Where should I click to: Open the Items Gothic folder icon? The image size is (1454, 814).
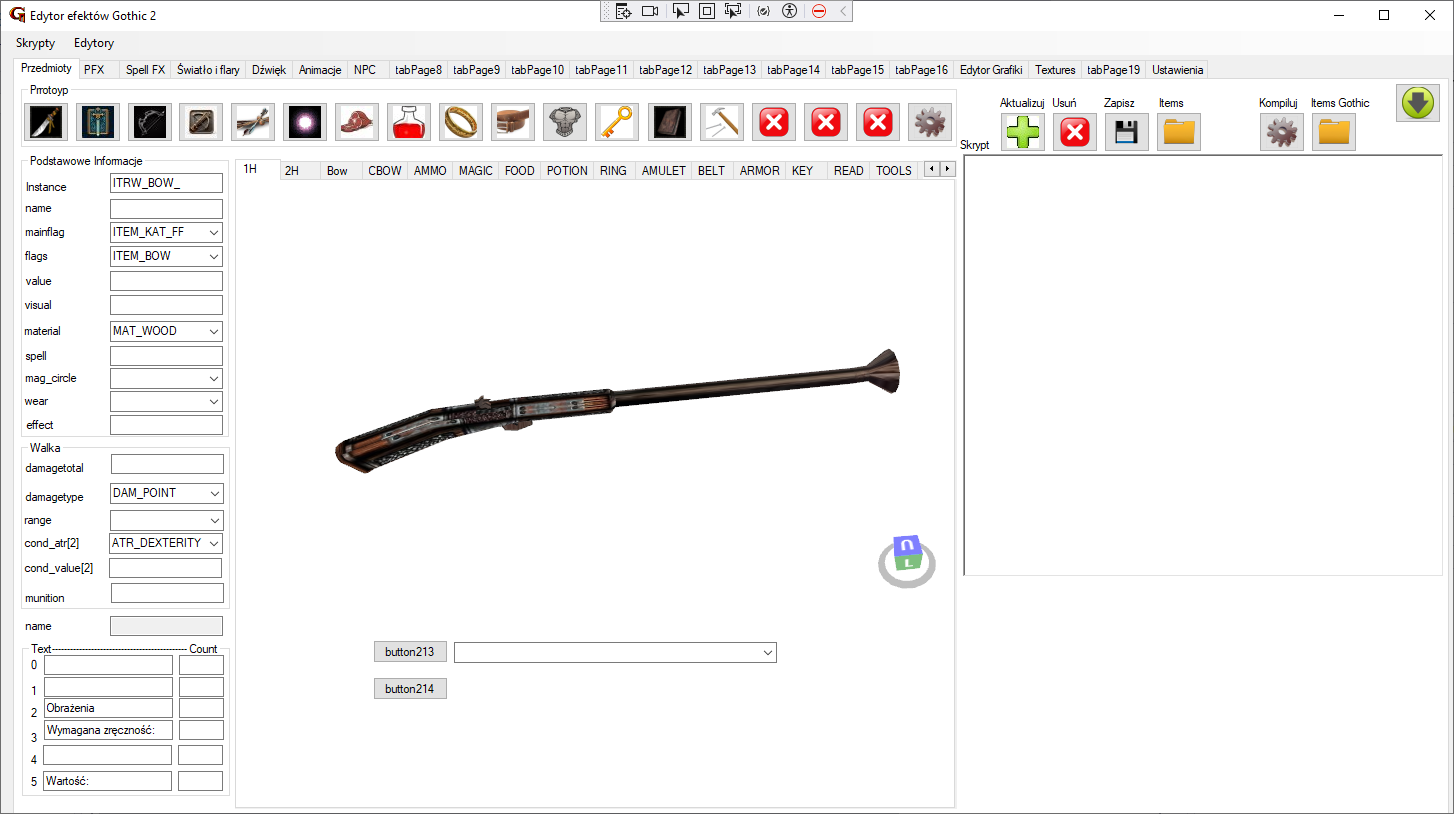tap(1334, 132)
